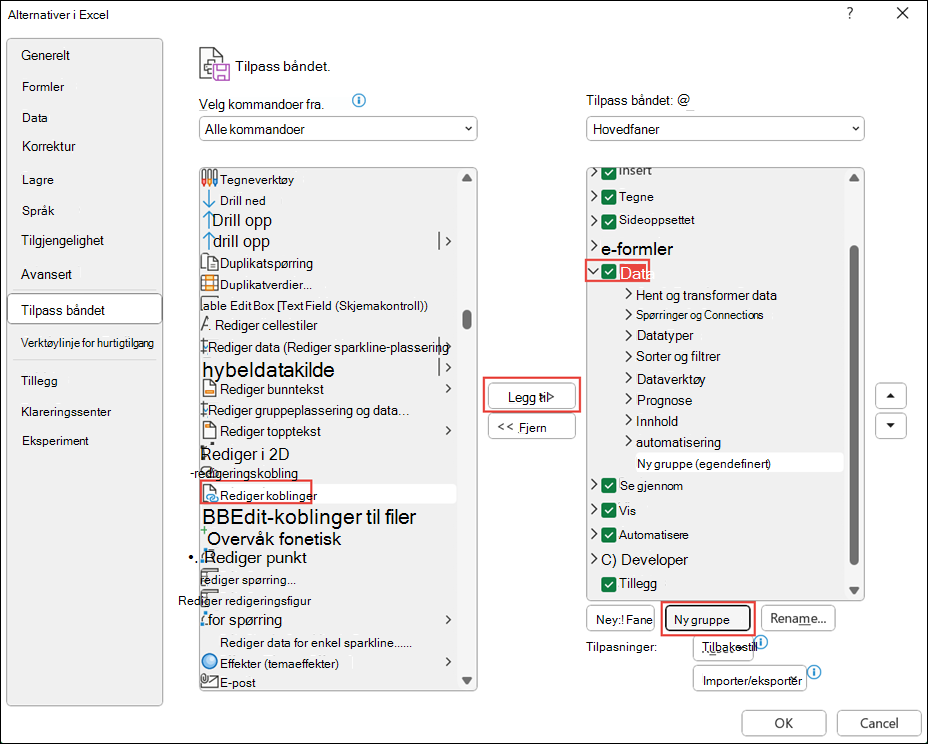
Task: Click the Tilpass båndet header icon
Action: pos(214,64)
